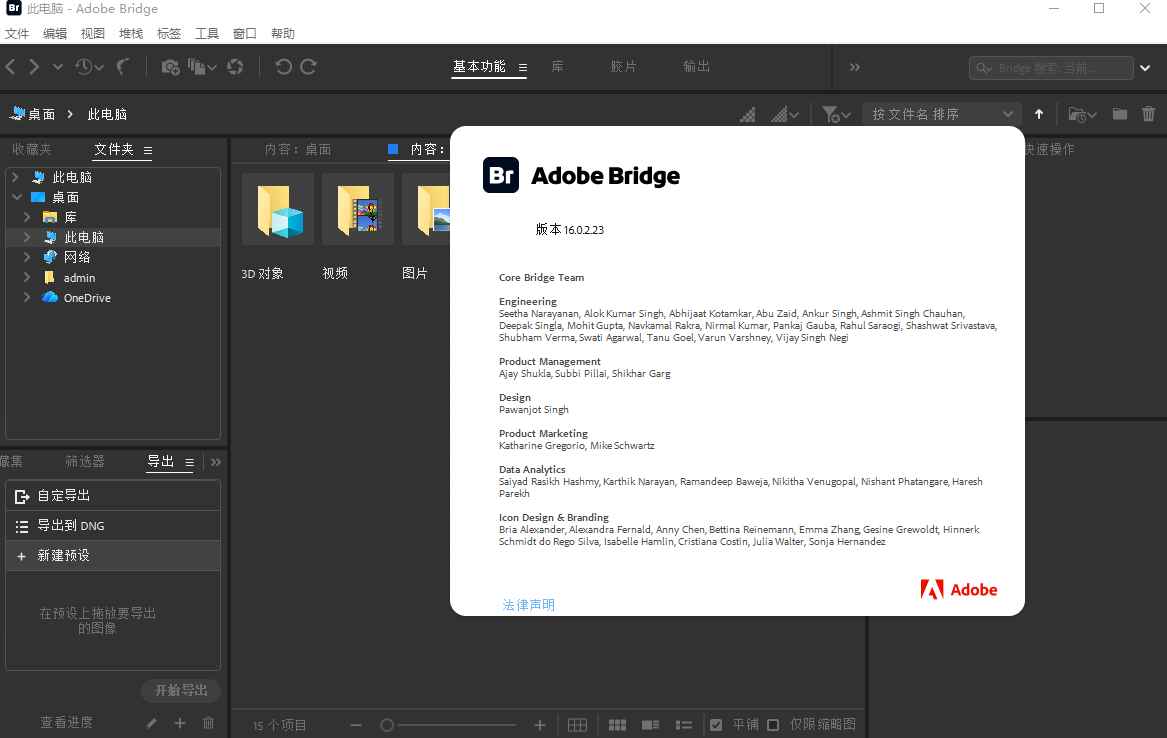The image size is (1167, 738).
Task: Switch to the 输出 workspace
Action: point(696,66)
